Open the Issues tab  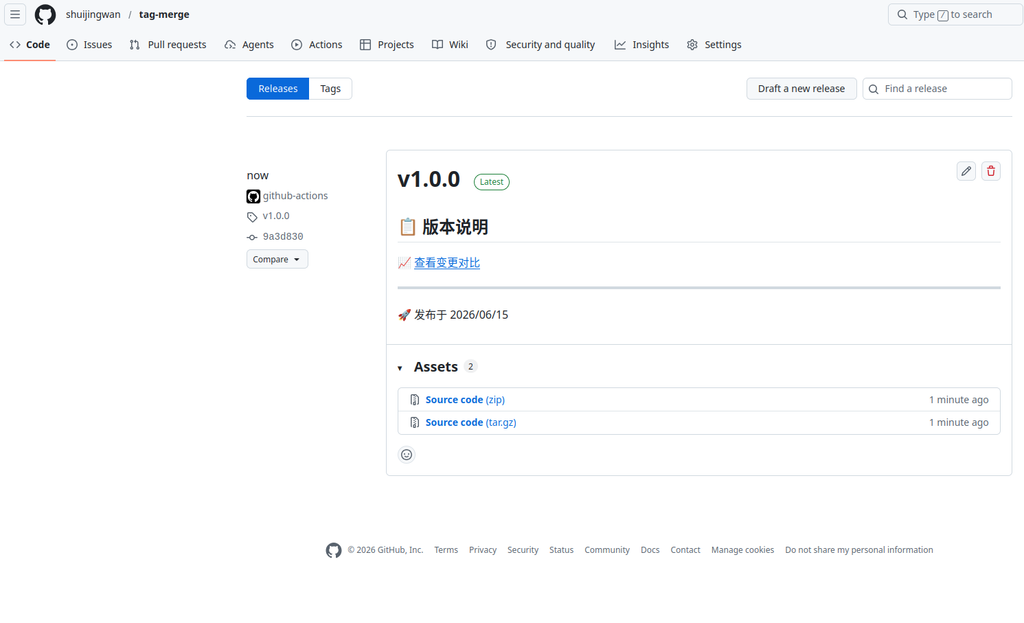coord(89,44)
